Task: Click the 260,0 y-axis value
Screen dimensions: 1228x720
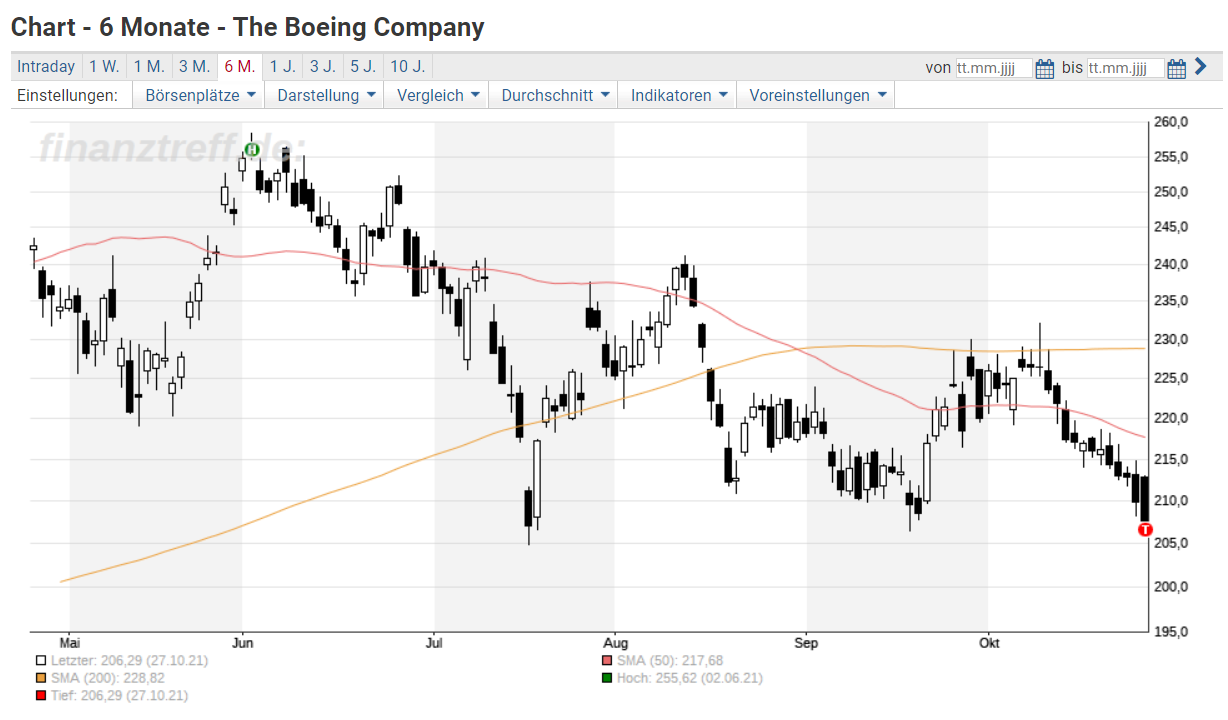Action: click(1171, 122)
